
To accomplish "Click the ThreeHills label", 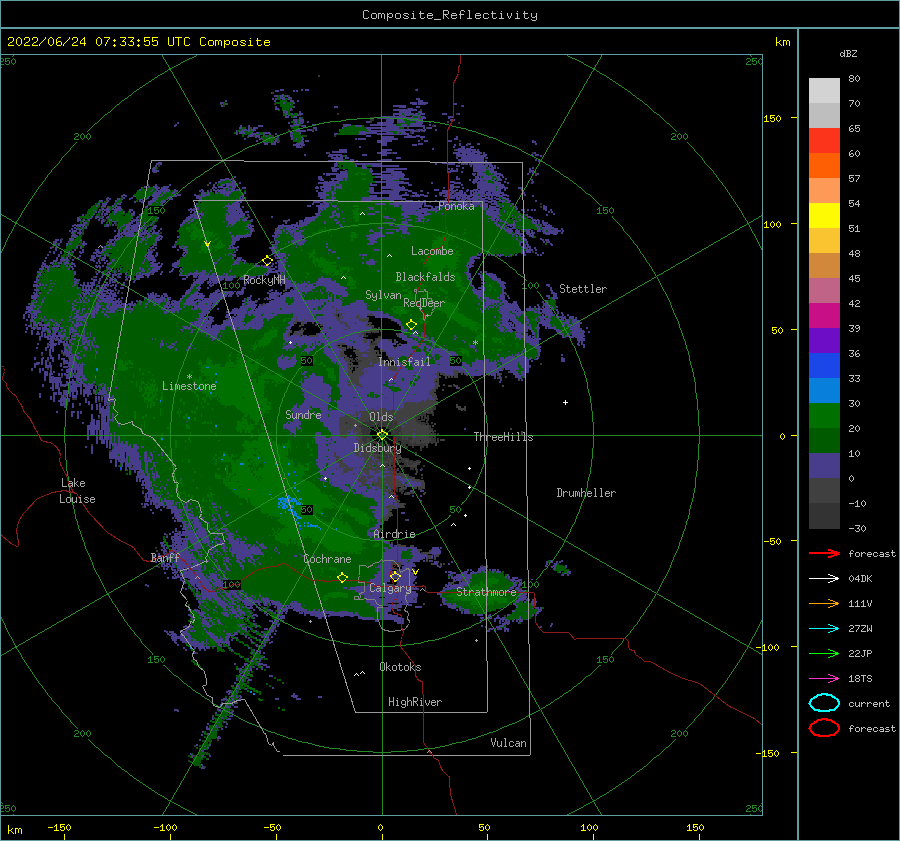I will [503, 437].
